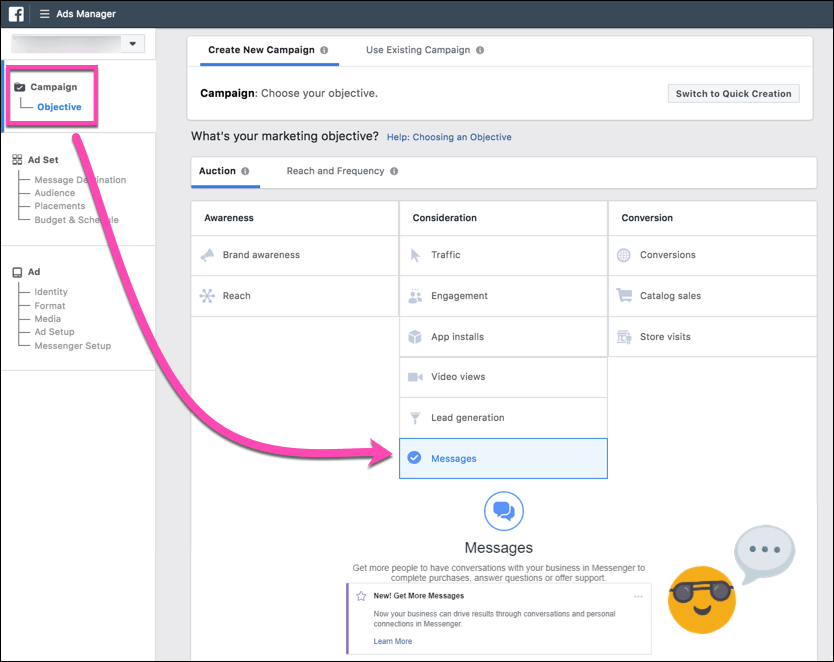Open Identity under Ad
Screen dimensions: 834x662
point(51,292)
